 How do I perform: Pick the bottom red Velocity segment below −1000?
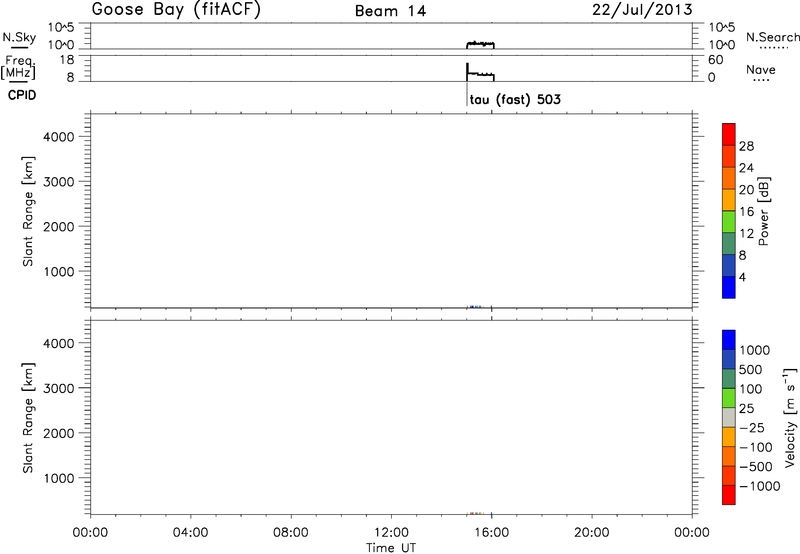(729, 495)
